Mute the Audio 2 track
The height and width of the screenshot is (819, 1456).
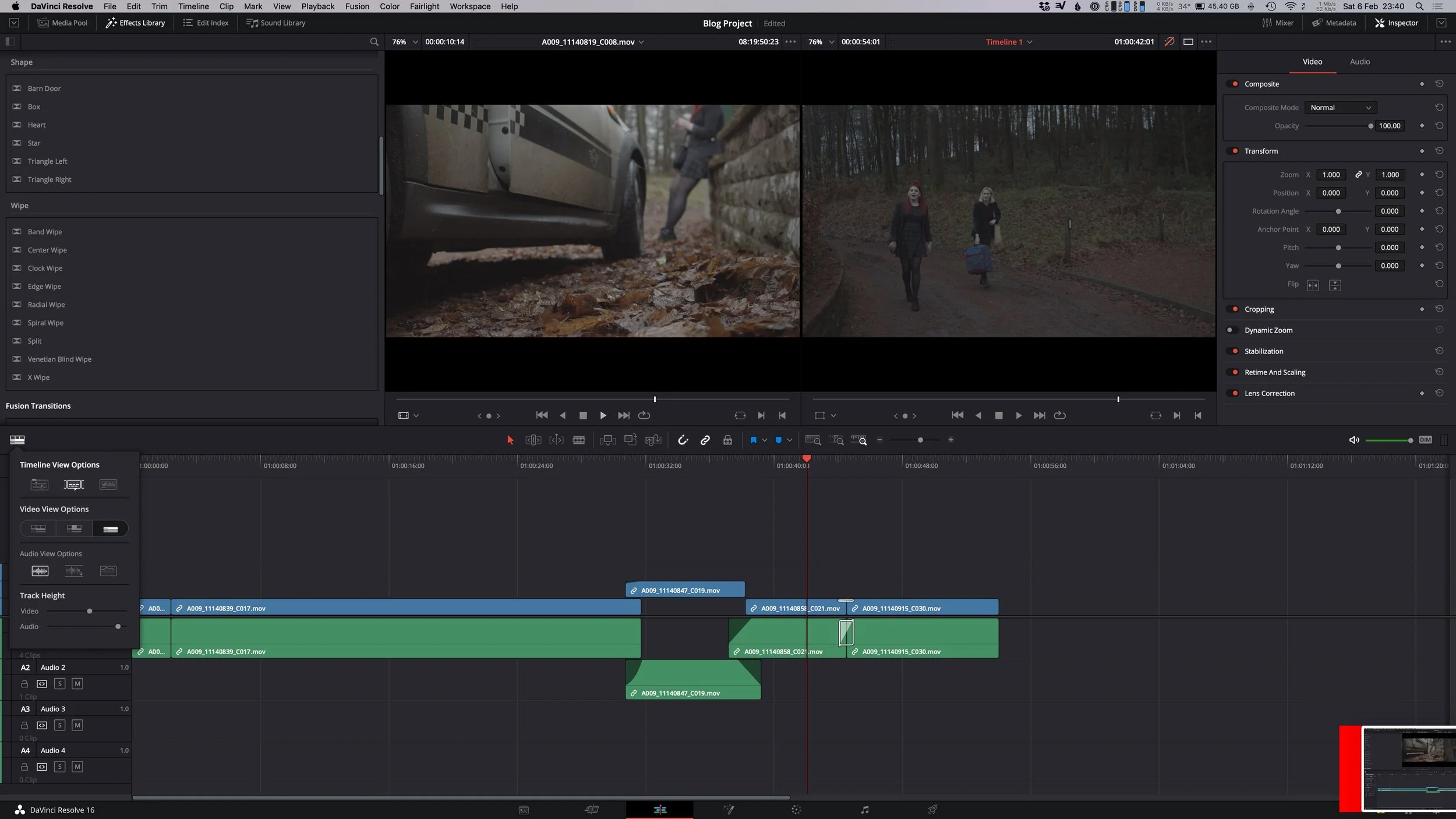[x=77, y=683]
